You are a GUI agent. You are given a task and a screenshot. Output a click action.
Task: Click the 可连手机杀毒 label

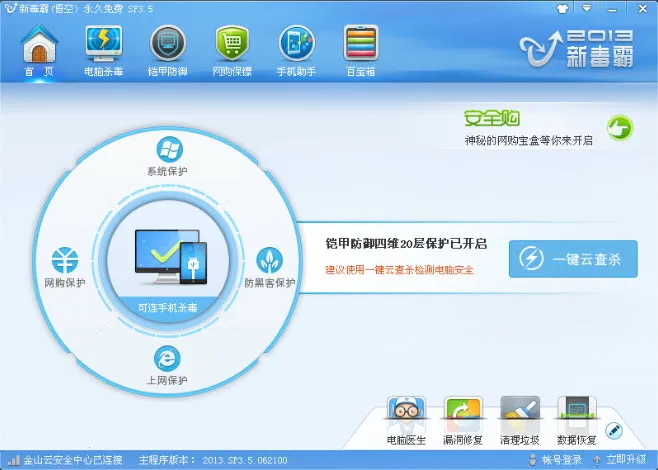pos(167,308)
